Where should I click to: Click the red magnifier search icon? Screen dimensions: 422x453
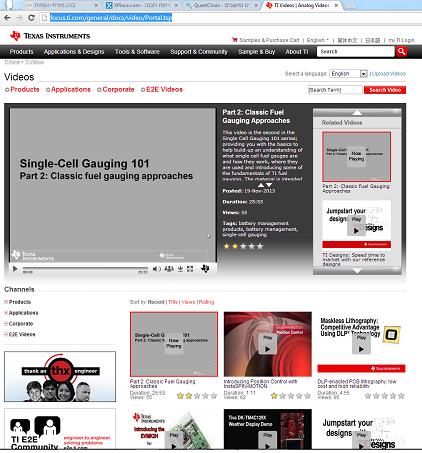click(x=401, y=51)
